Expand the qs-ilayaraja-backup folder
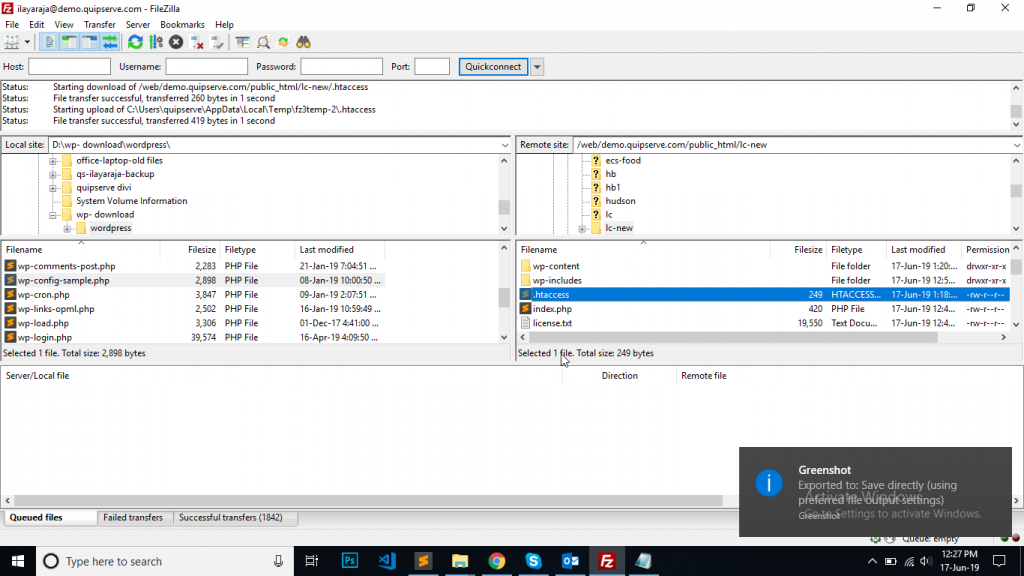This screenshot has height=576, width=1024. (x=53, y=174)
